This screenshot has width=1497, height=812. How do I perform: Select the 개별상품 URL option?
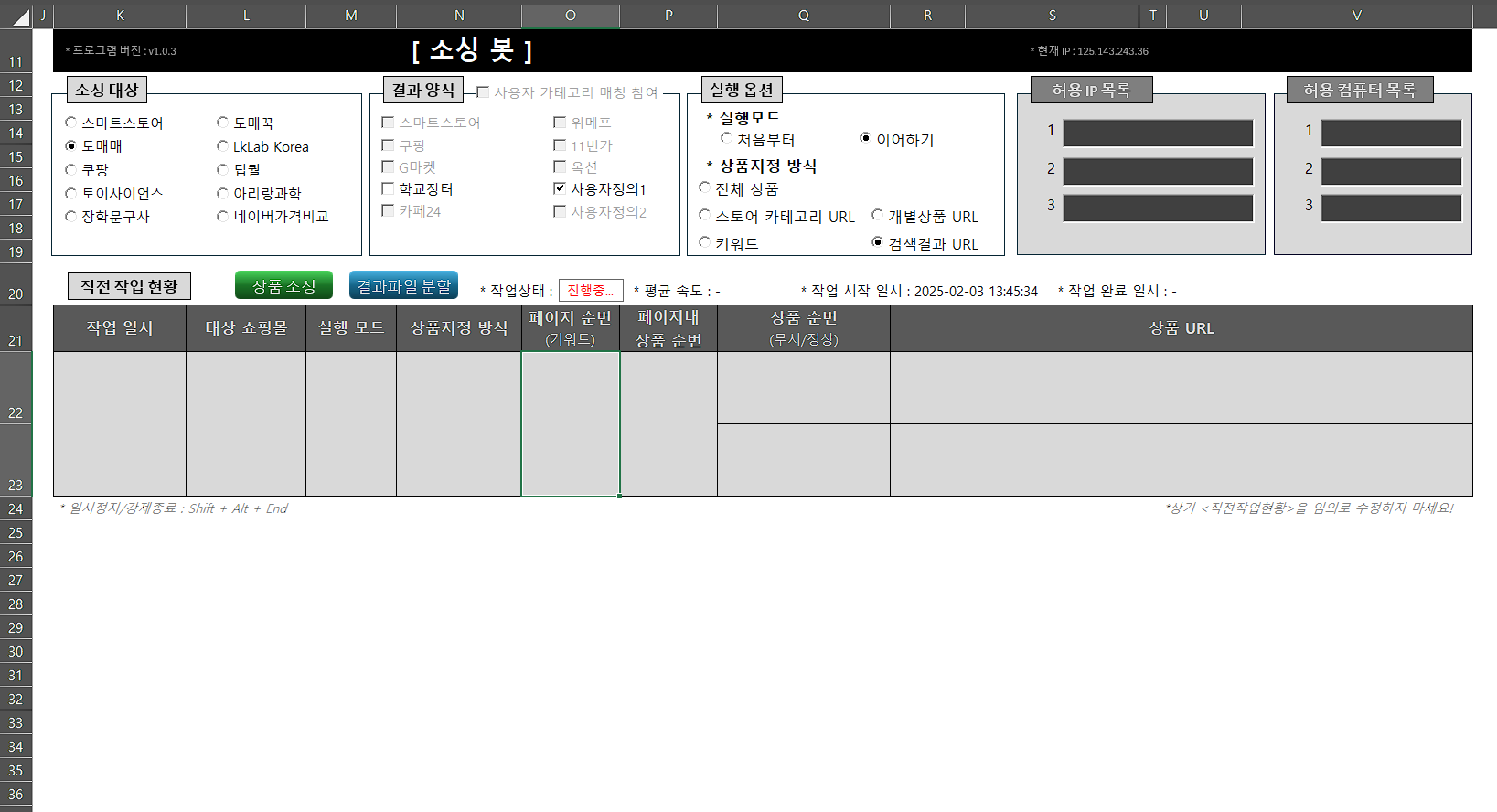pyautogui.click(x=877, y=216)
